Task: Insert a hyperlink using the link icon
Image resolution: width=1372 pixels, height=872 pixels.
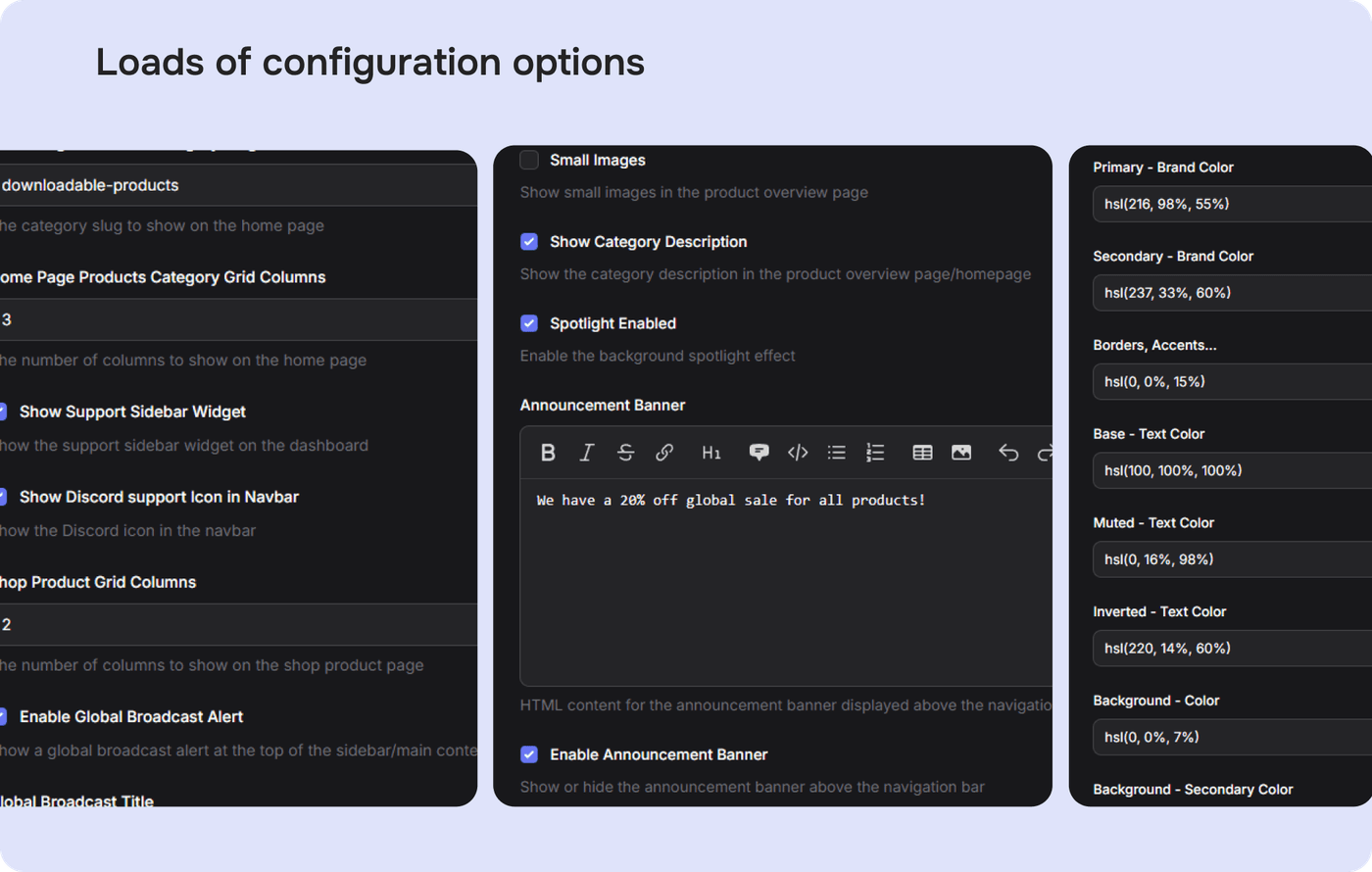Action: click(664, 453)
